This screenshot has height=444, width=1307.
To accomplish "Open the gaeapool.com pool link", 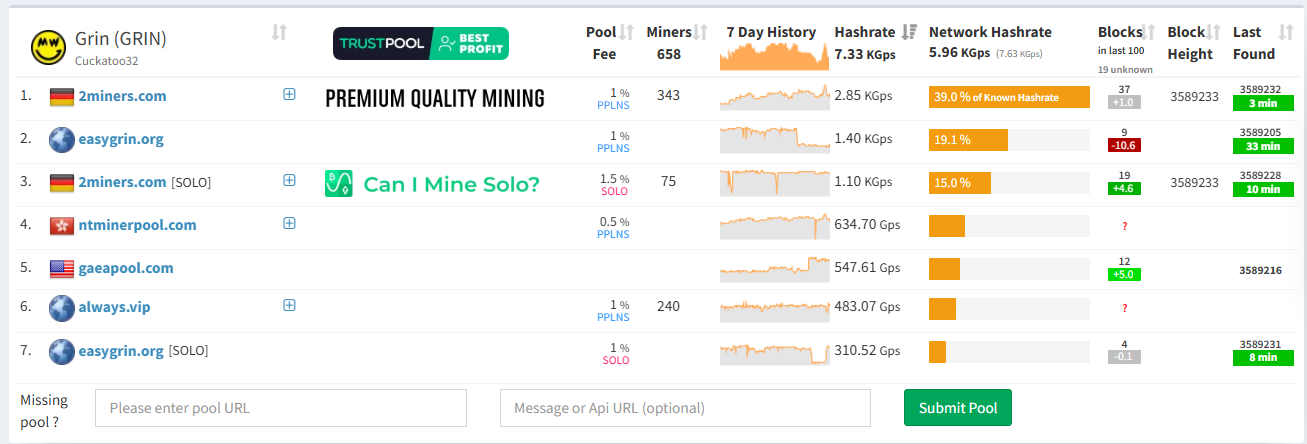I will (126, 268).
